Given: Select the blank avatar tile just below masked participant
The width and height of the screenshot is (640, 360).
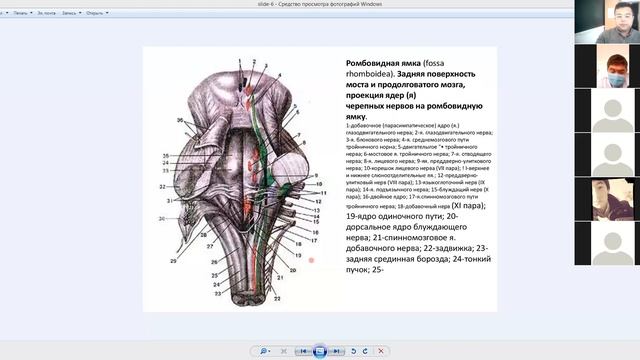Looking at the screenshot, I should coord(607,110).
